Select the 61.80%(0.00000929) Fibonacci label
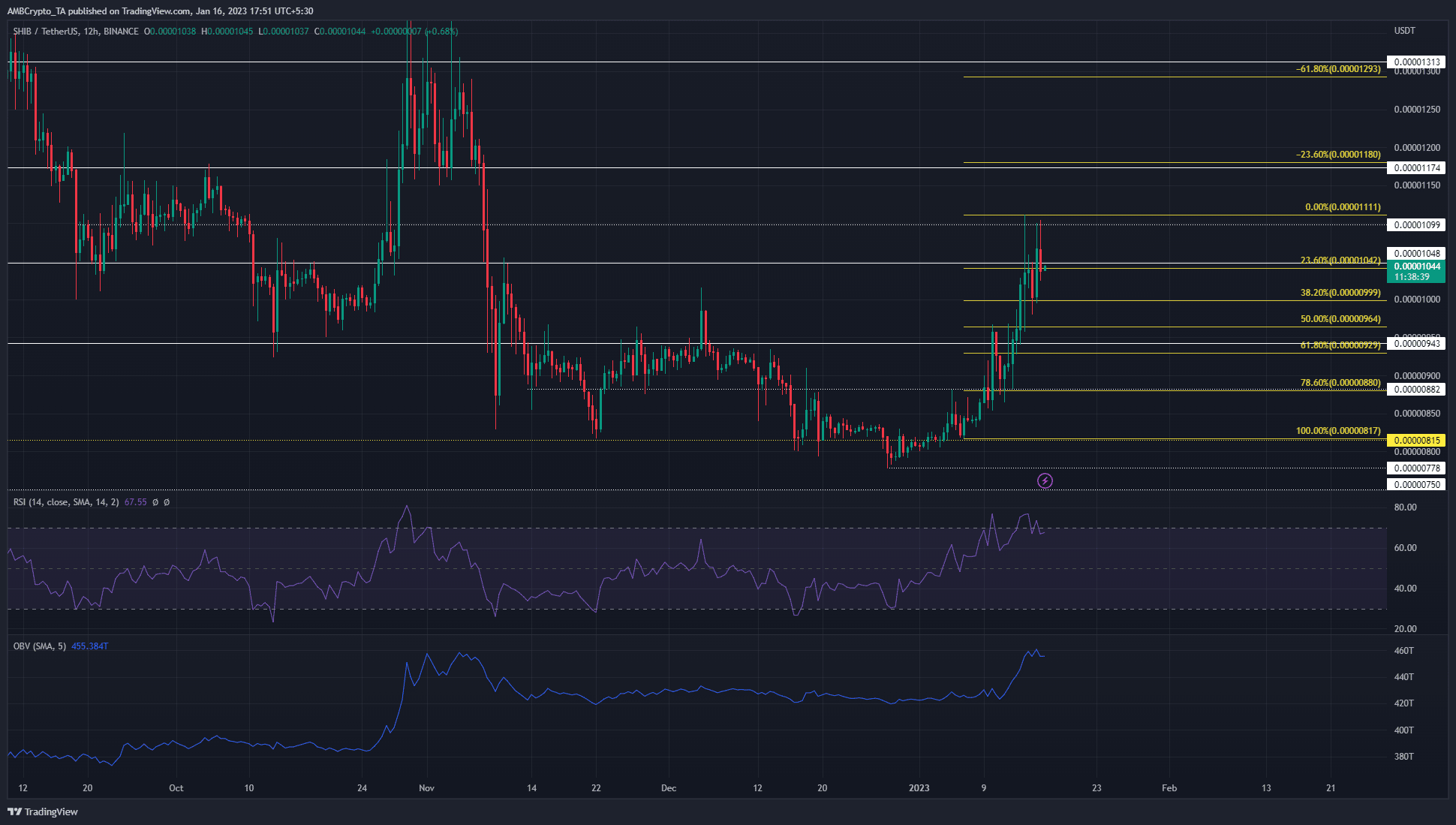The width and height of the screenshot is (1456, 825). (x=1340, y=345)
